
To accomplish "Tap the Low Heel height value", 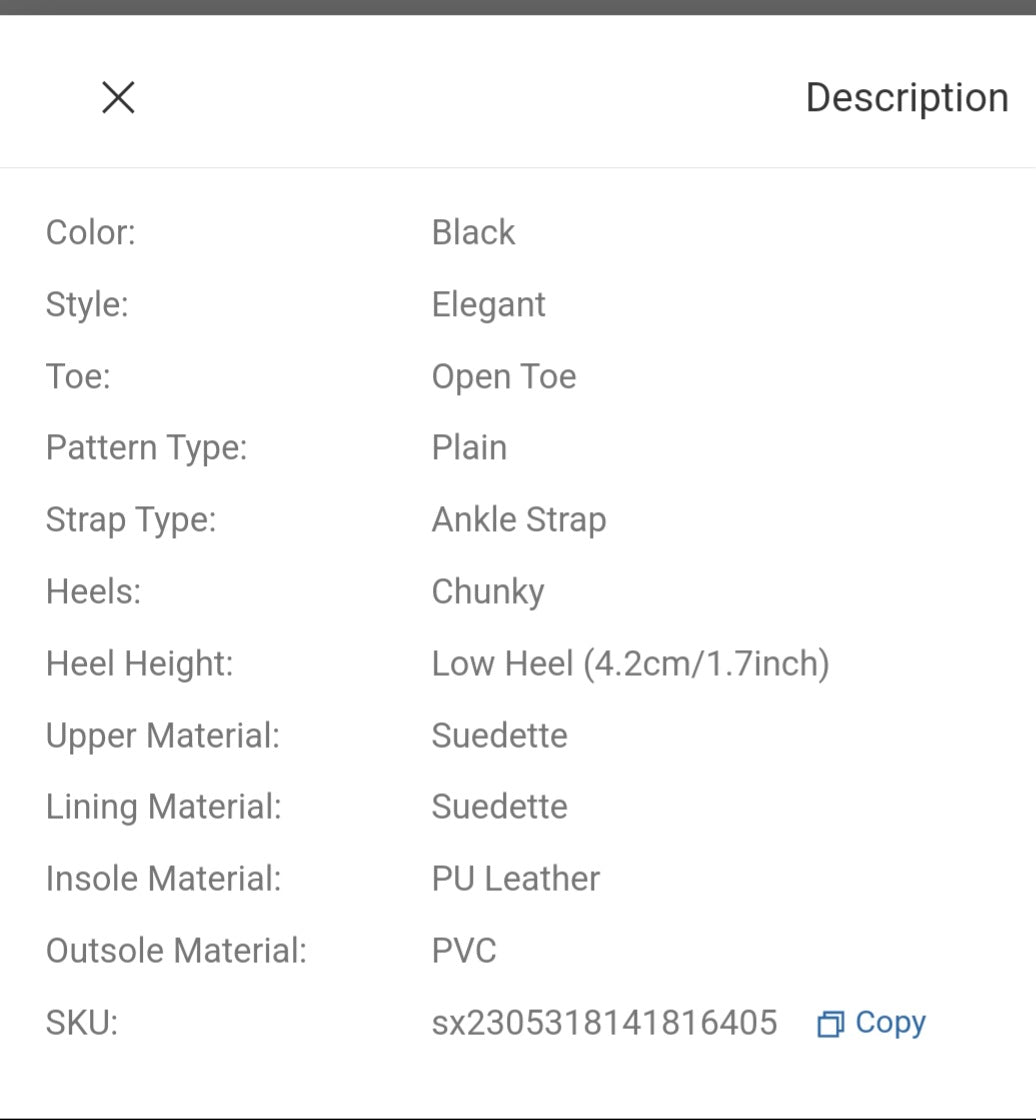I will 631,664.
